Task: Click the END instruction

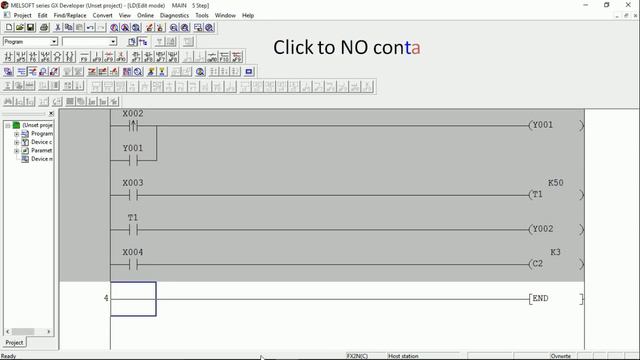Action: click(x=556, y=299)
